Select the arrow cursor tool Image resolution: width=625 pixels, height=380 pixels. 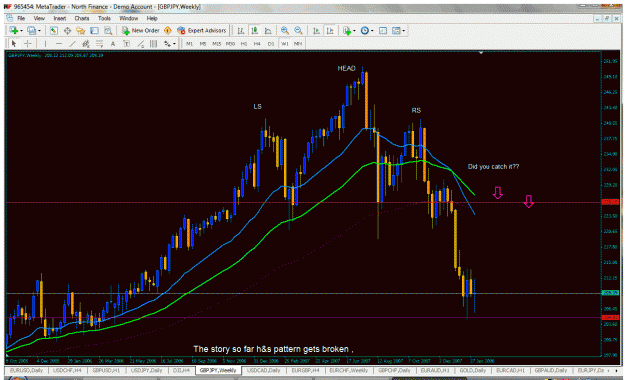click(14, 43)
